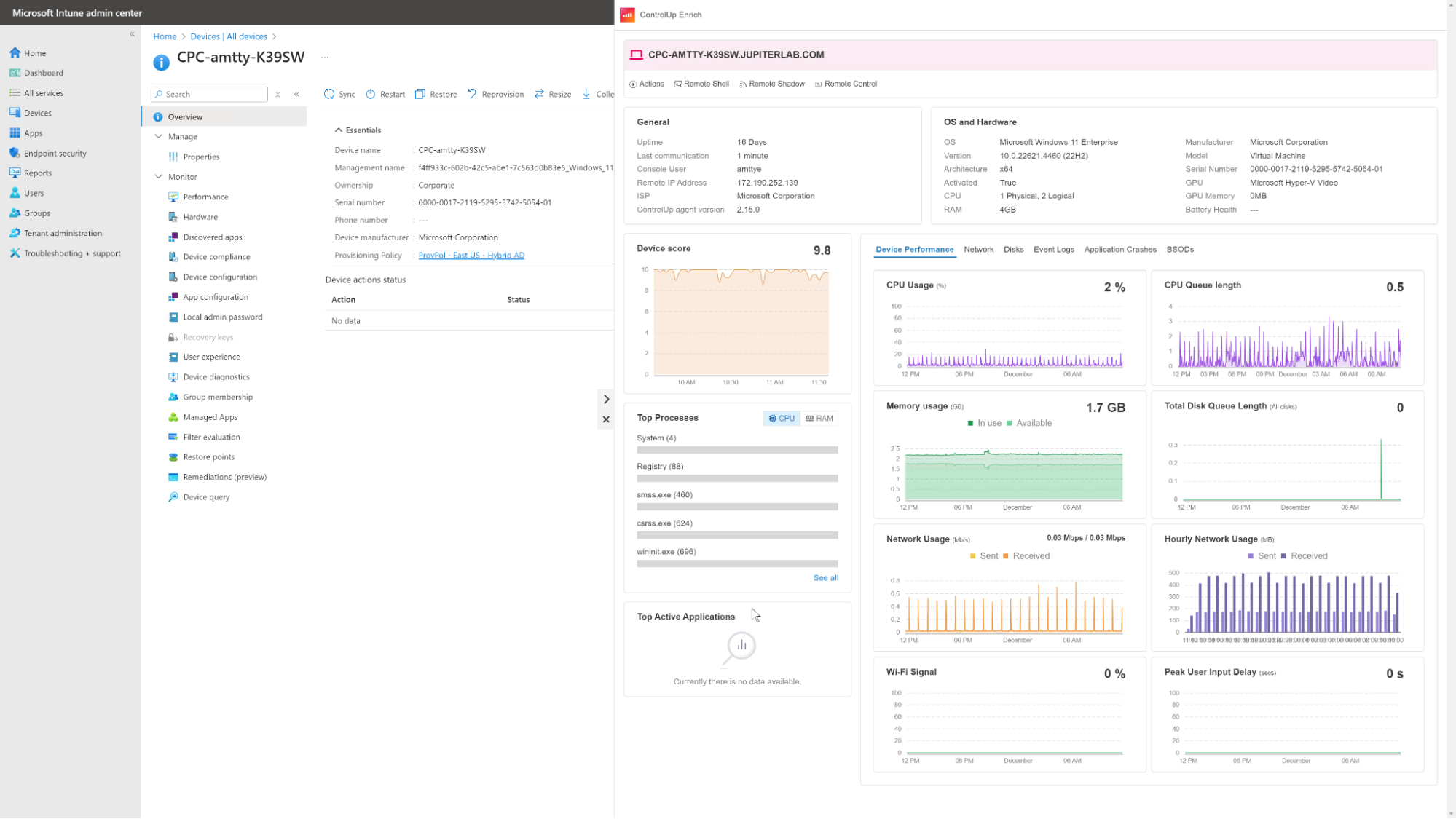
Task: Switch to Application Crashes tab
Action: [1119, 250]
